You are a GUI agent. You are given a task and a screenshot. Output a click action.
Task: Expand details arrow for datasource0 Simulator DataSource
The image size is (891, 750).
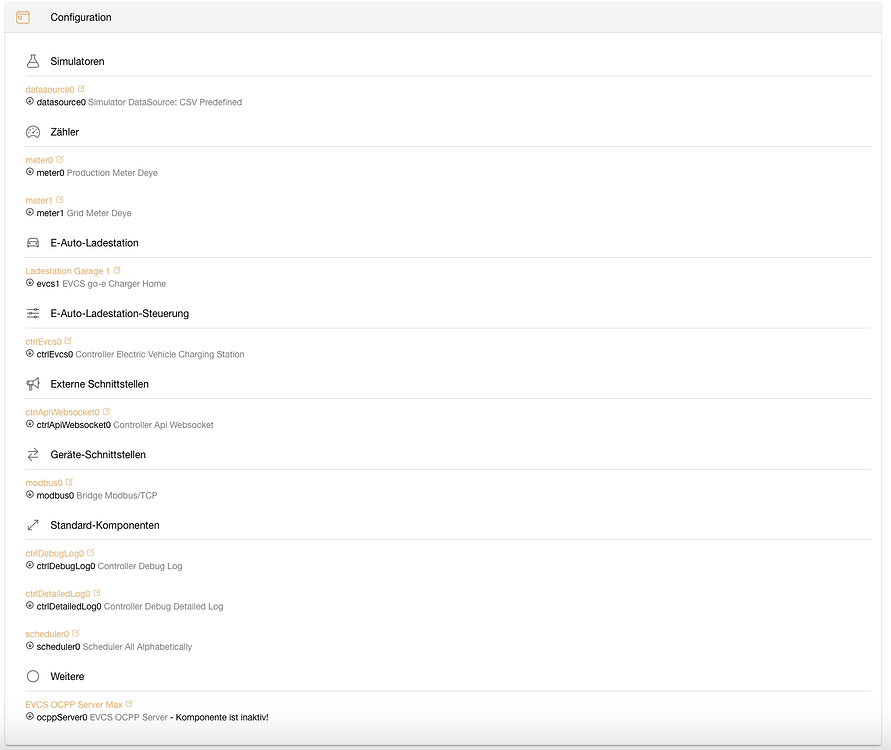point(30,101)
